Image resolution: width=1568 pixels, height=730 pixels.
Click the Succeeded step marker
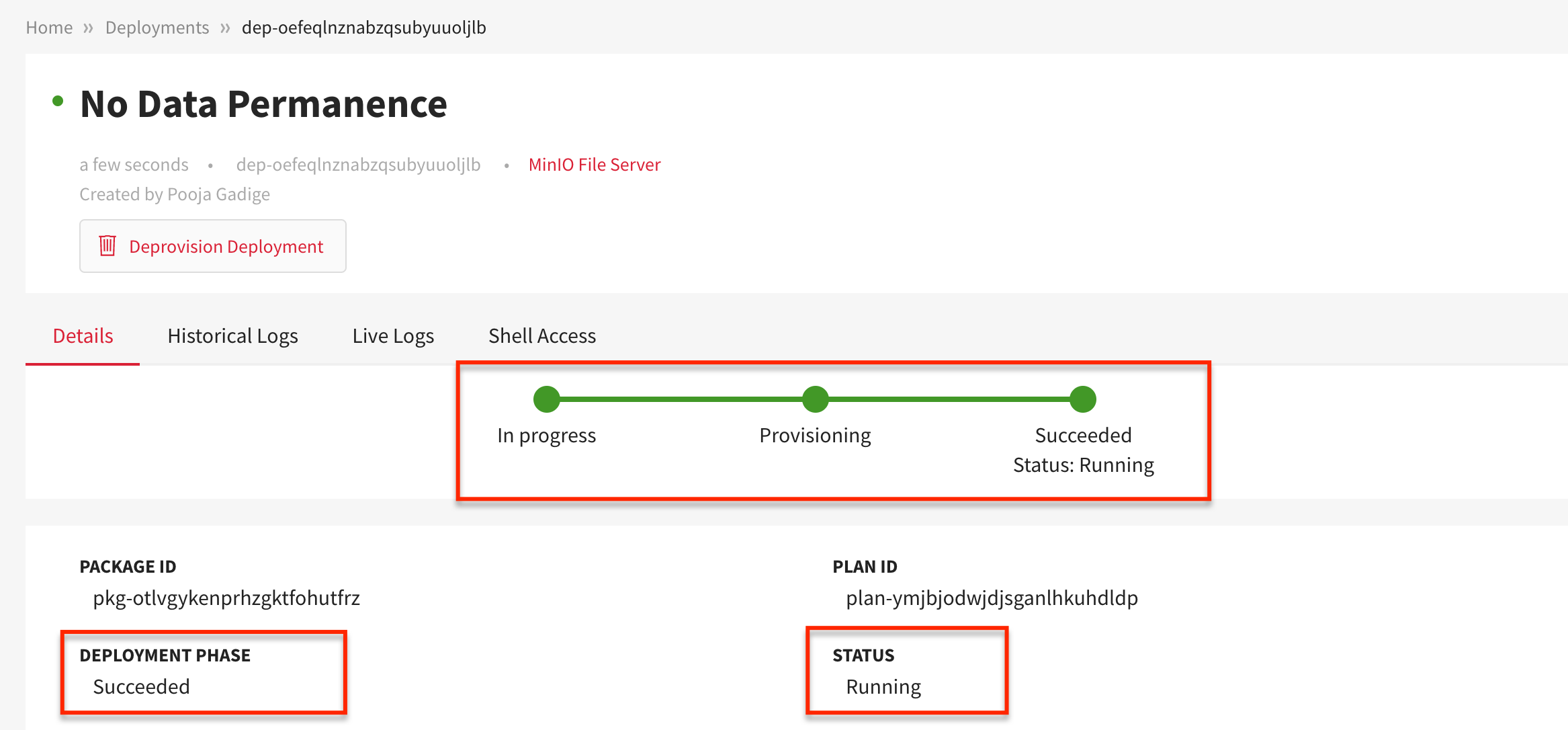pos(1083,399)
